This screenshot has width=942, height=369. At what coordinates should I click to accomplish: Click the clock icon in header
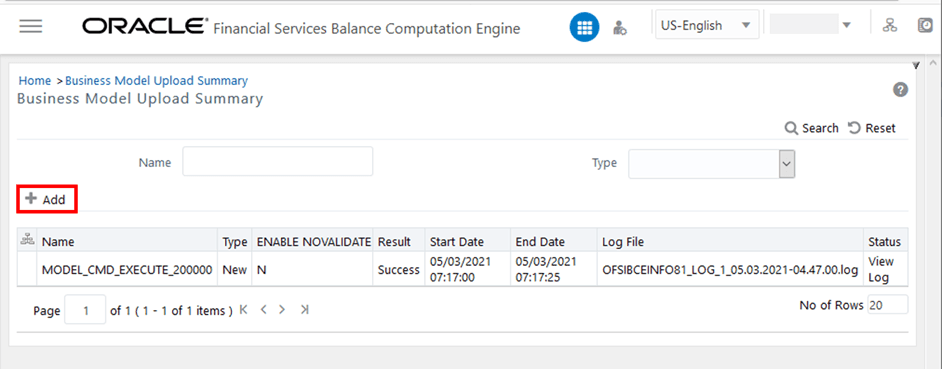pos(926,25)
